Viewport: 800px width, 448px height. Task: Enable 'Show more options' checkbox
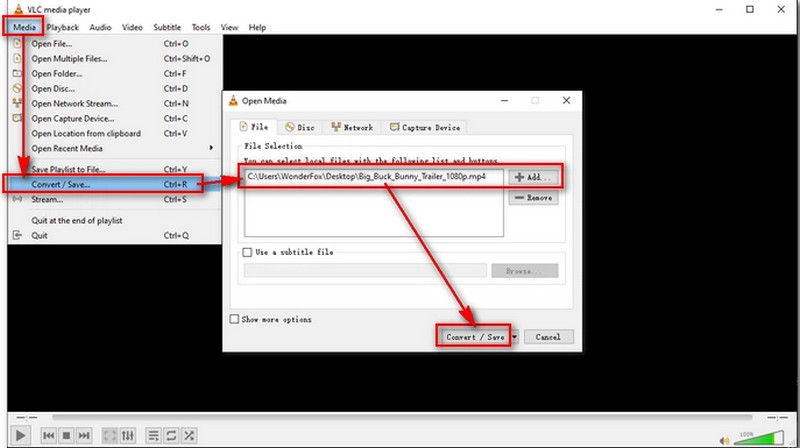(235, 319)
